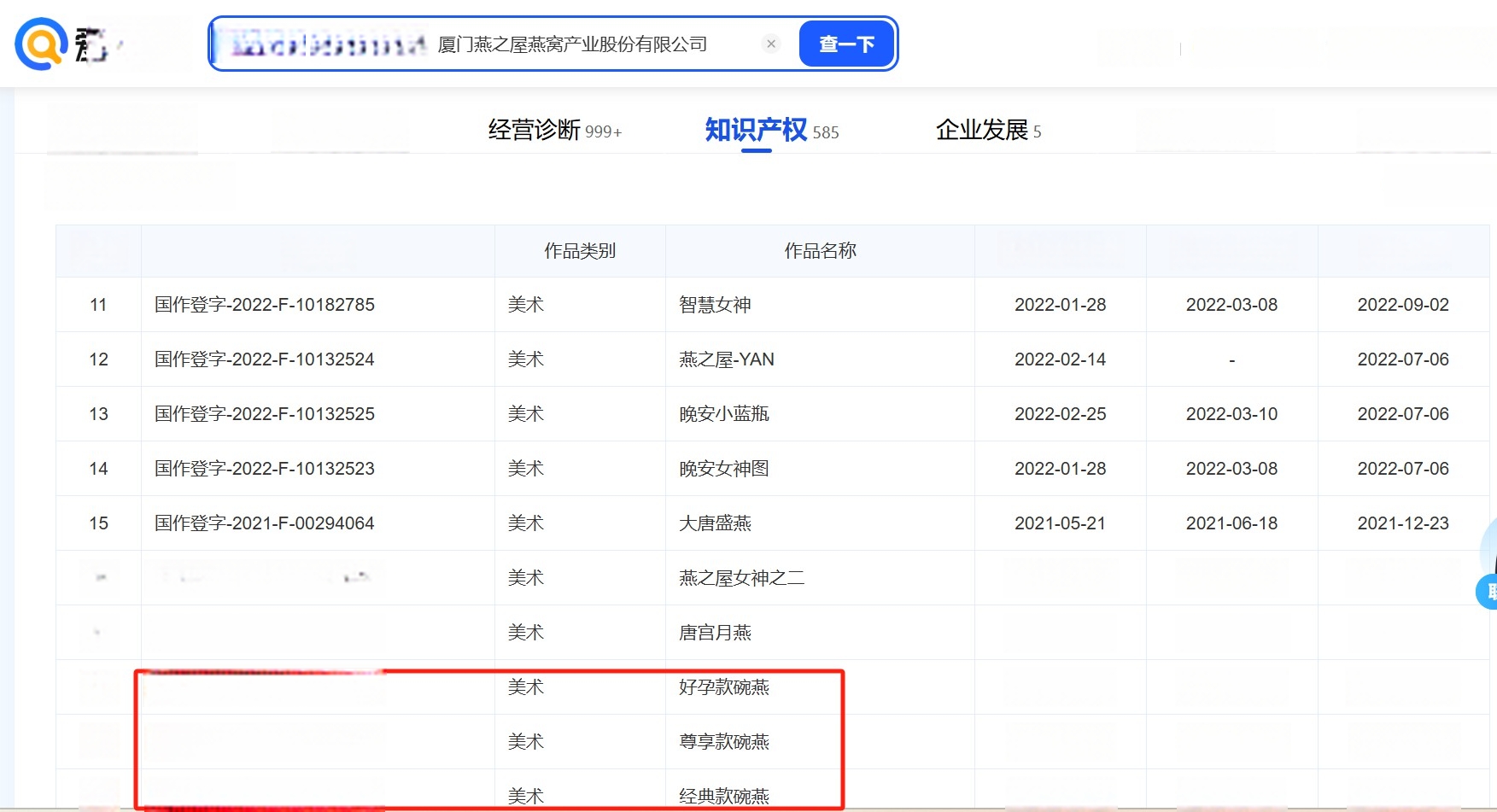Click work name 燕之屋-YAN
Image resolution: width=1497 pixels, height=812 pixels.
pos(727,359)
